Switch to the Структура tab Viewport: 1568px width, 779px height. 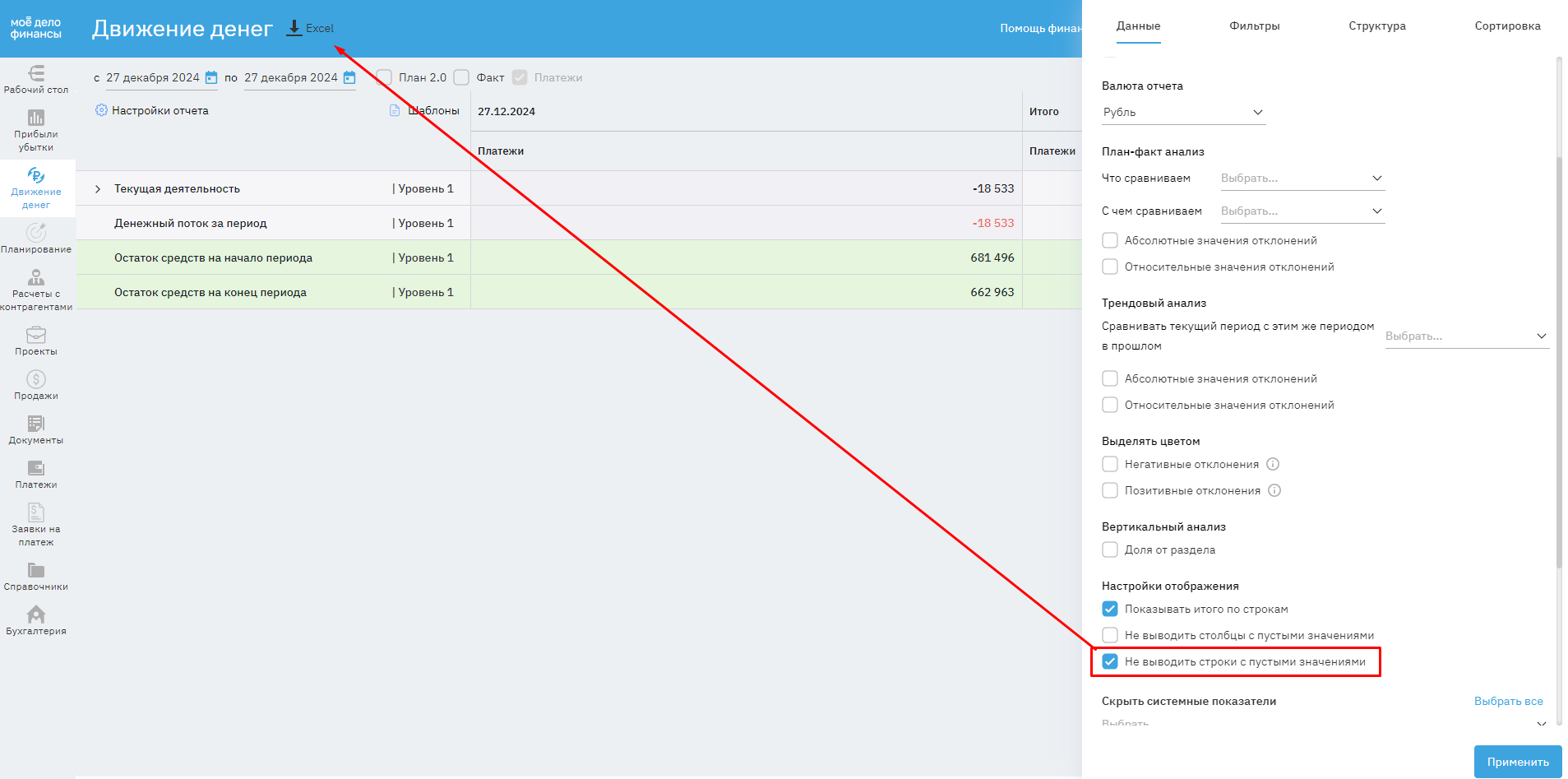click(1377, 26)
